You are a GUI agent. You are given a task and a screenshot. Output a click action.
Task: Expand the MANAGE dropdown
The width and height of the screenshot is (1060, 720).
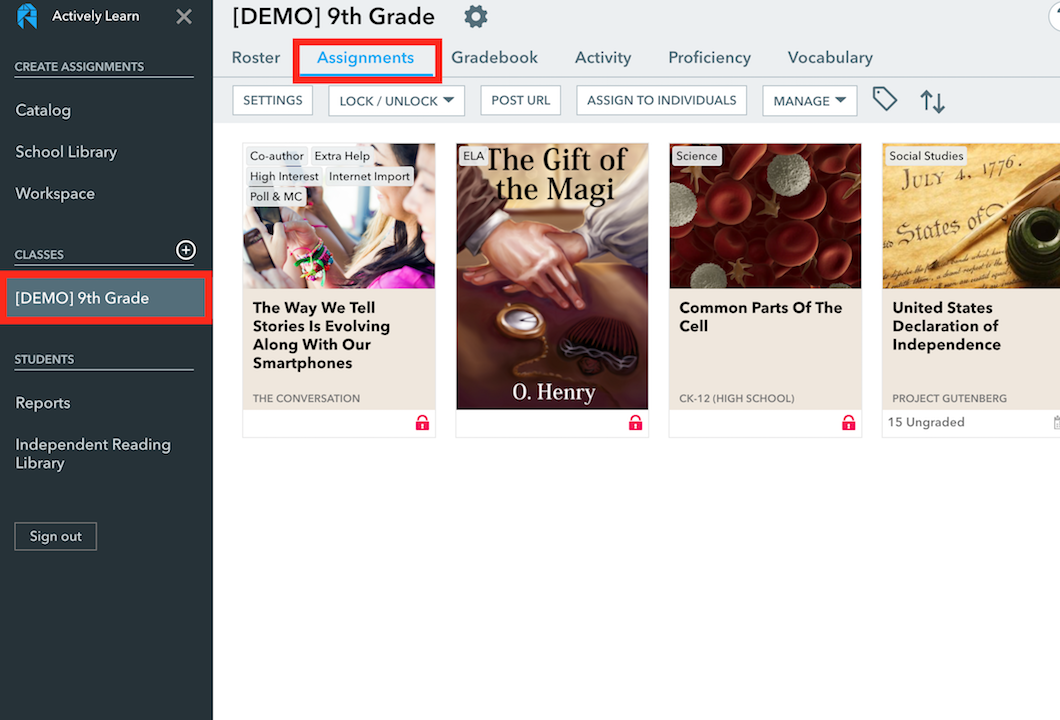point(809,101)
